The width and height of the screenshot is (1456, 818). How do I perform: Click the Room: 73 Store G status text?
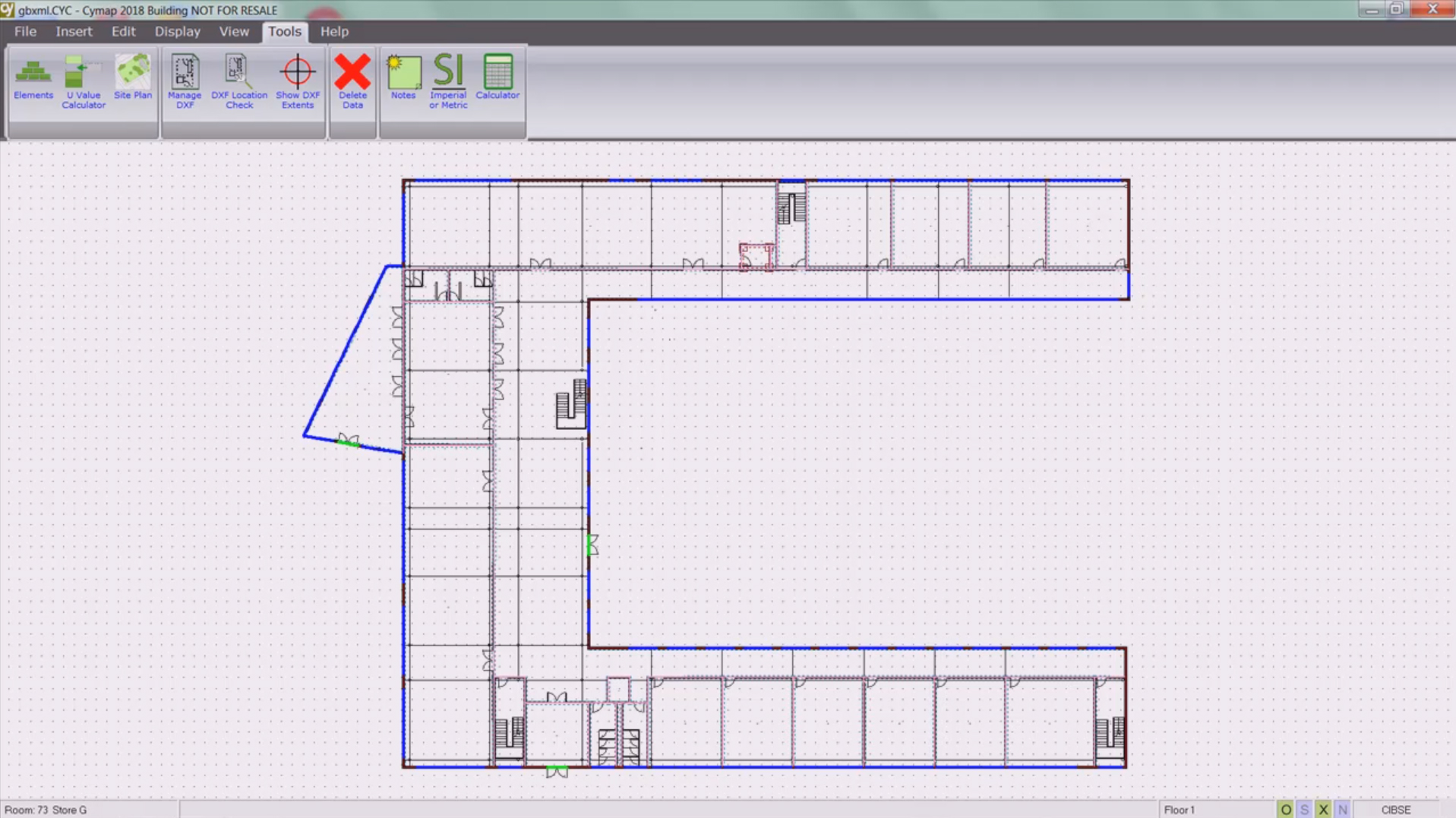pos(46,810)
